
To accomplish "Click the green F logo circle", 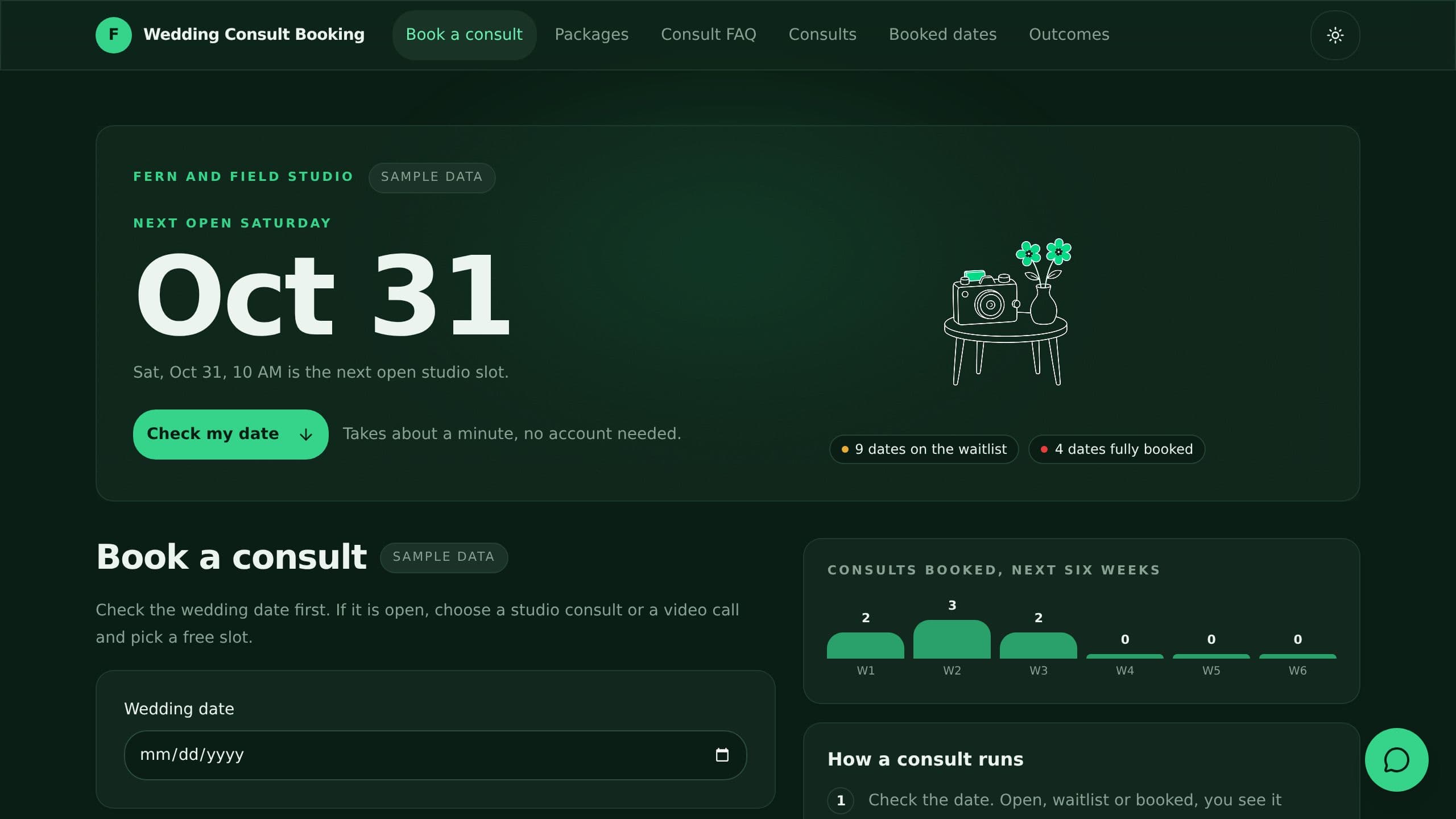I will click(x=114, y=35).
